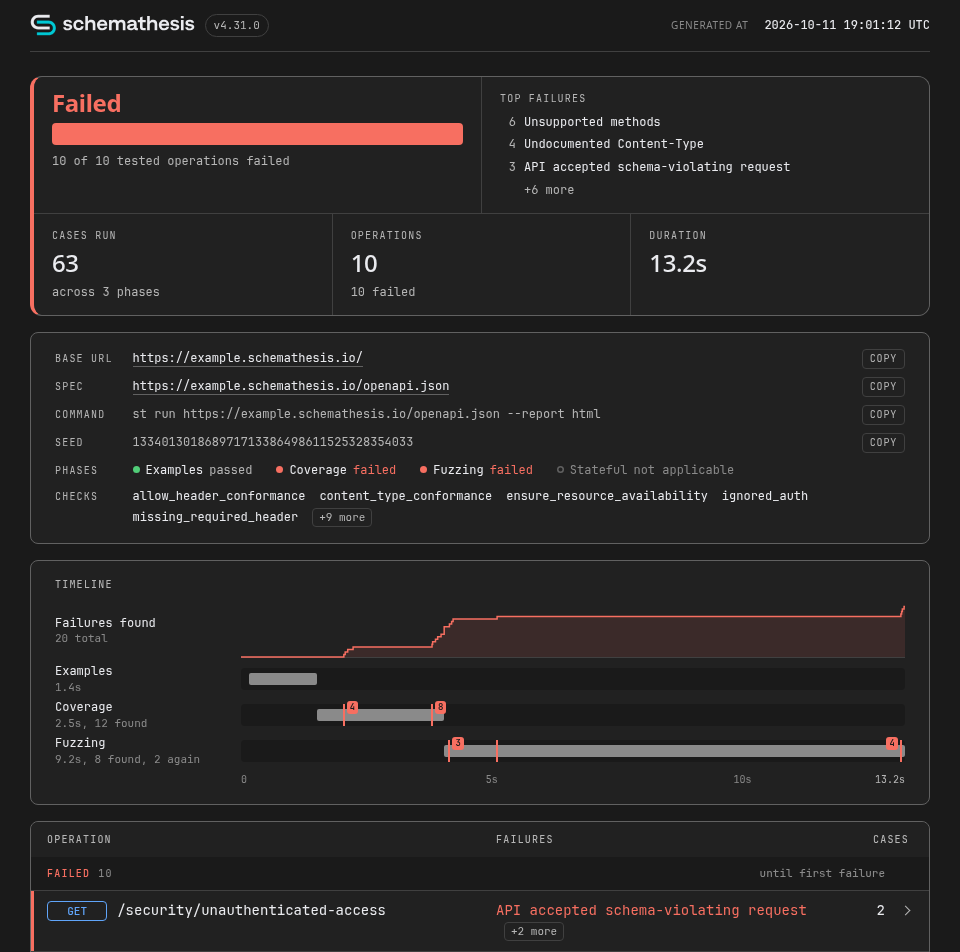Click the generated timestamp 2026-10-11 19:01:12 UTC
The height and width of the screenshot is (952, 960).
click(847, 25)
